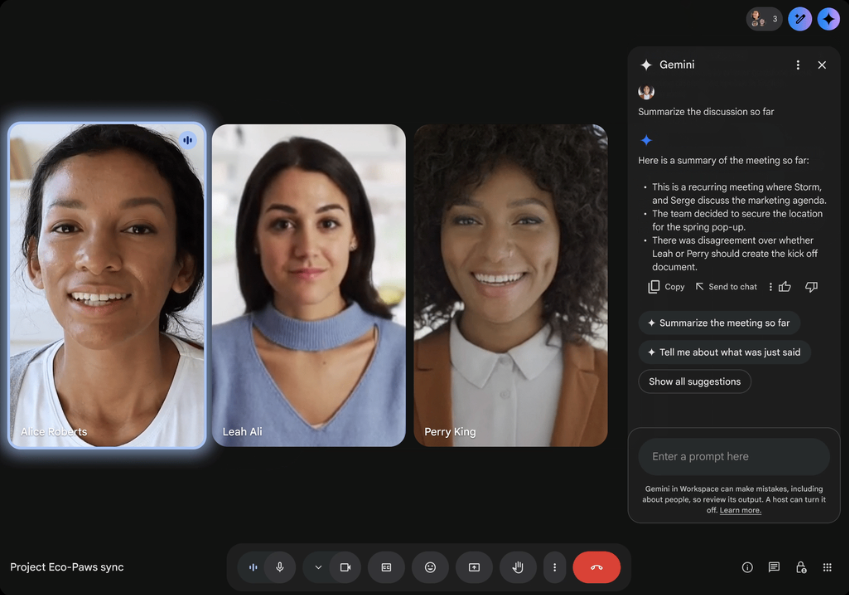
Task: Open meeting details info icon
Action: click(x=747, y=567)
